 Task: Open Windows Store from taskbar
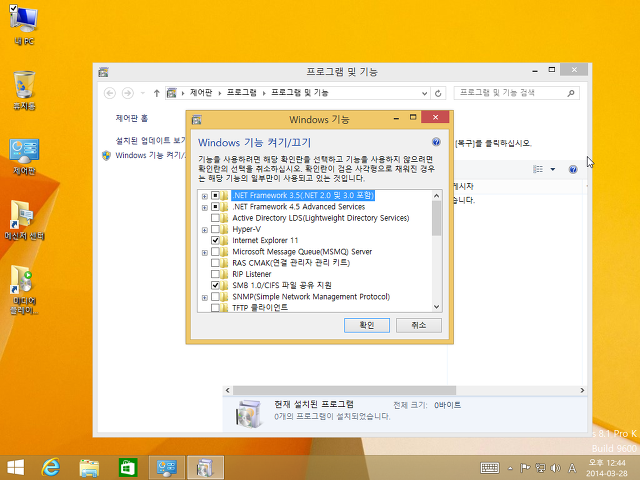(x=128, y=467)
